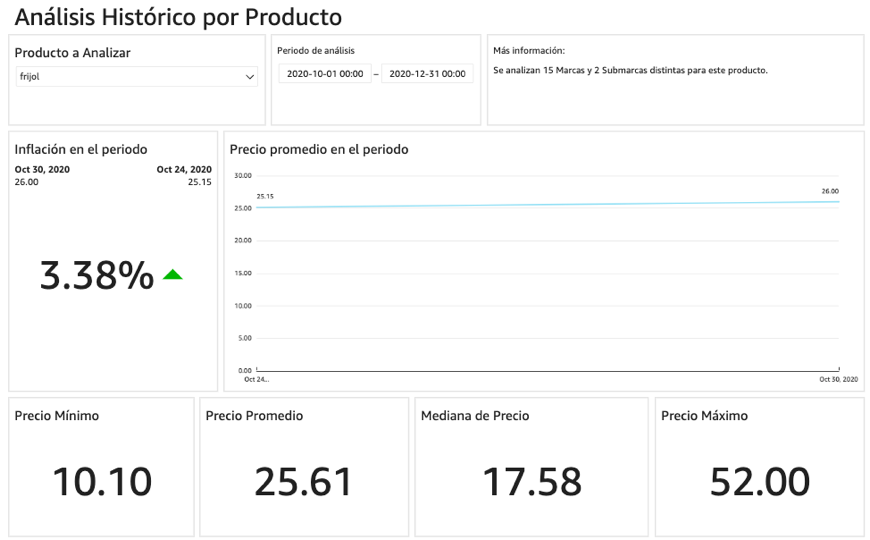
Task: Click the 15.00 y-axis label
Action: click(x=242, y=273)
